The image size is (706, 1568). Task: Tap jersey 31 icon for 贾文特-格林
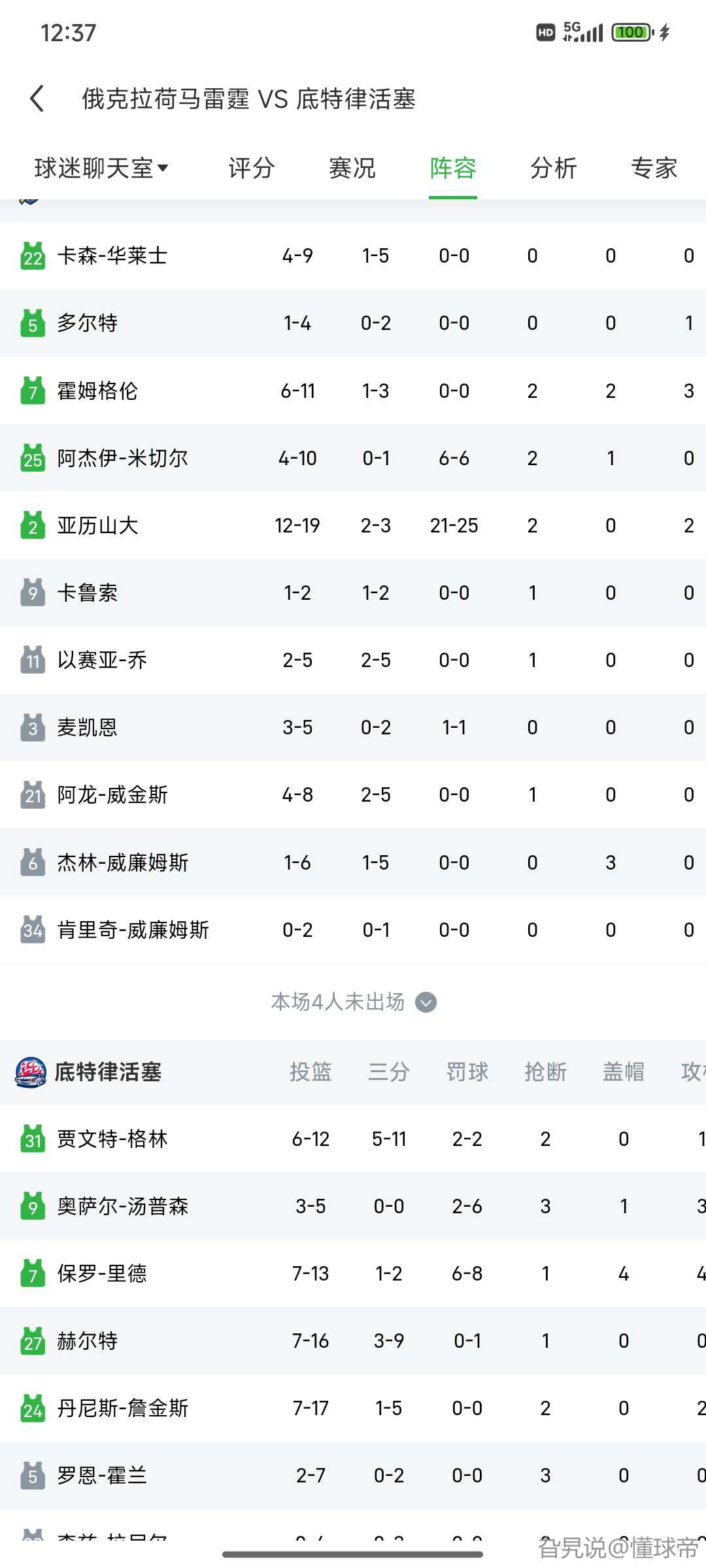click(33, 1139)
